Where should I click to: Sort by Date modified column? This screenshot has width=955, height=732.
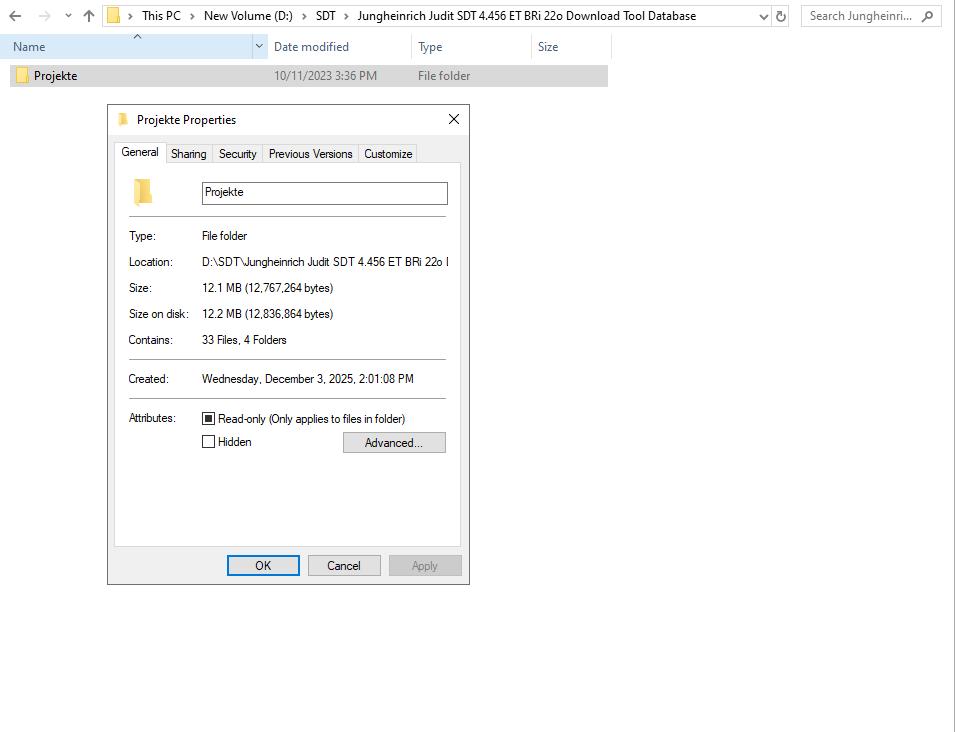(x=339, y=47)
